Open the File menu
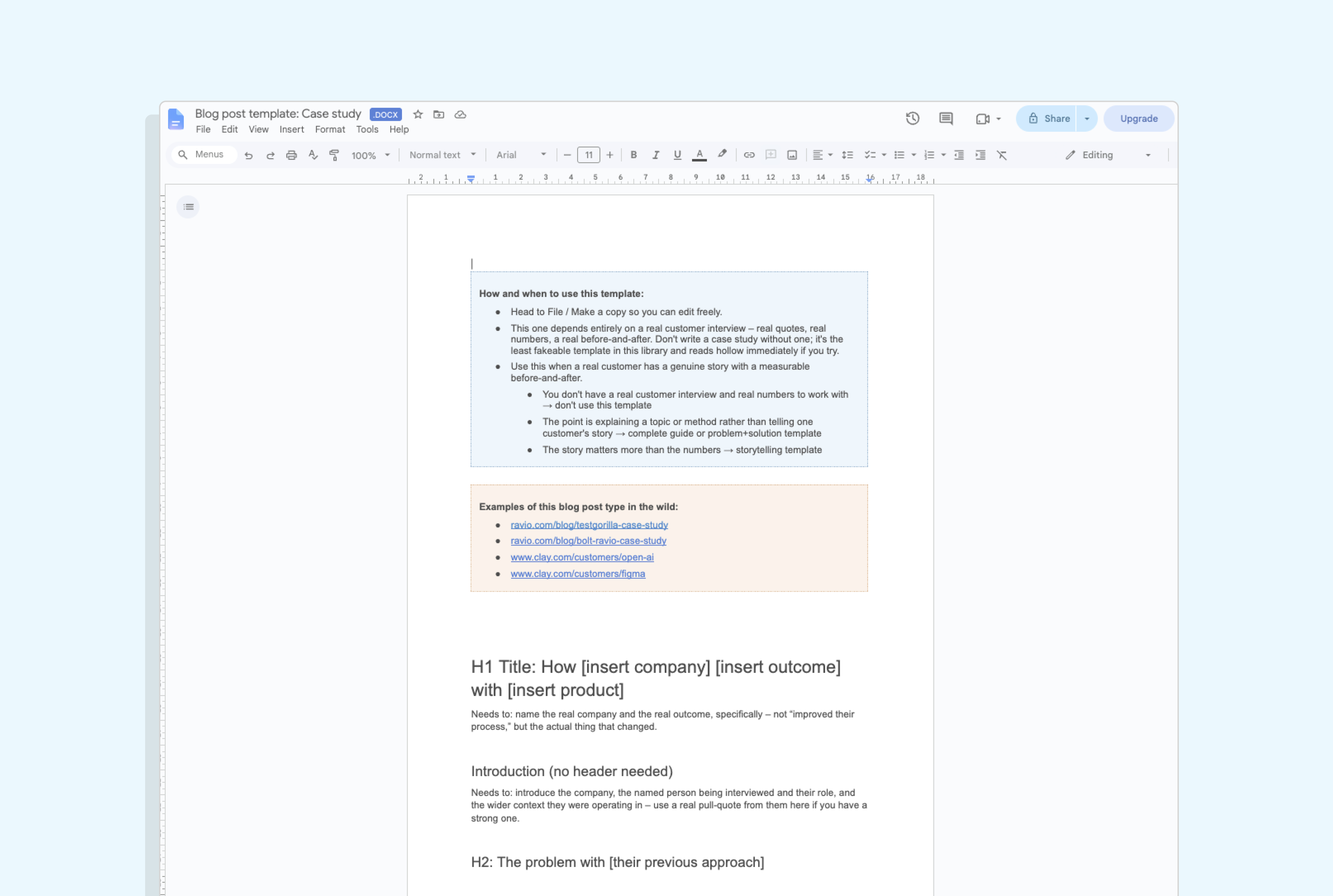Screen dimensions: 1333x896 click(x=203, y=130)
